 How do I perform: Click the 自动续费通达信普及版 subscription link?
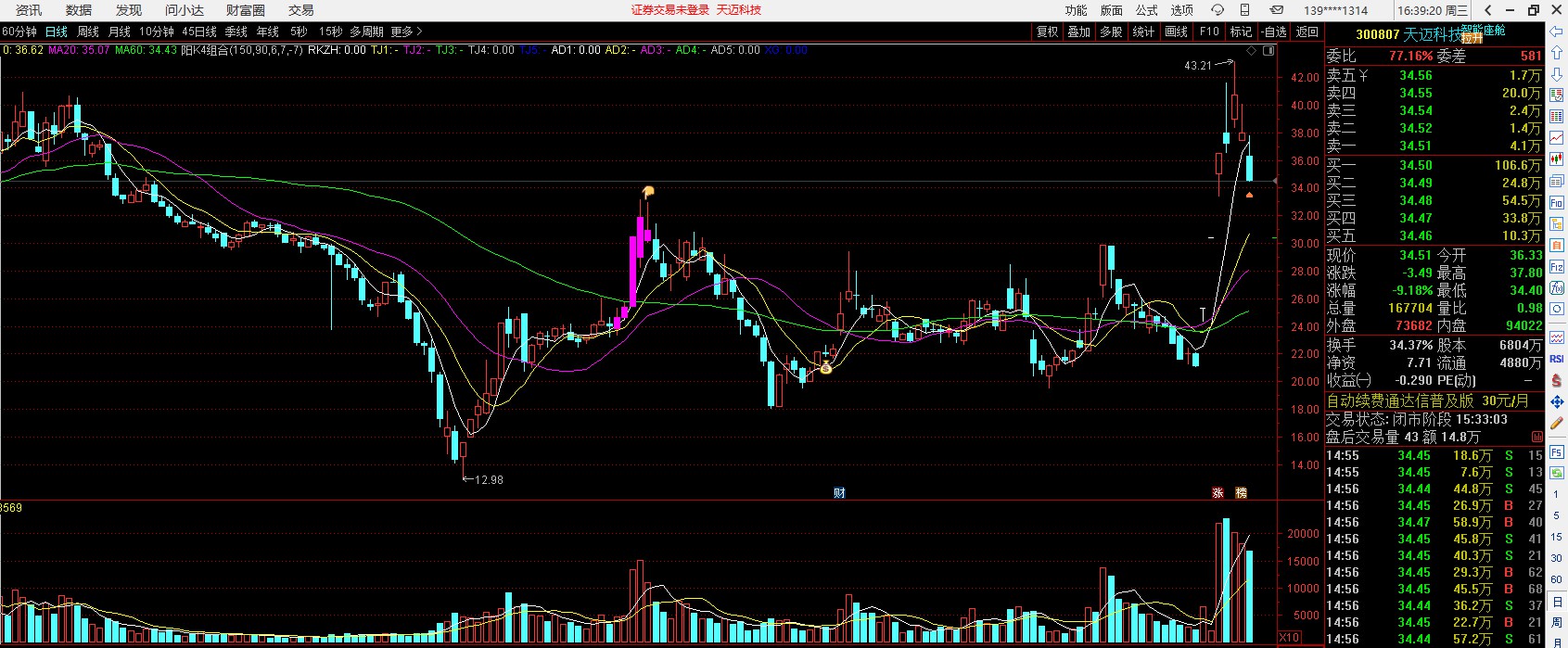(x=1399, y=400)
